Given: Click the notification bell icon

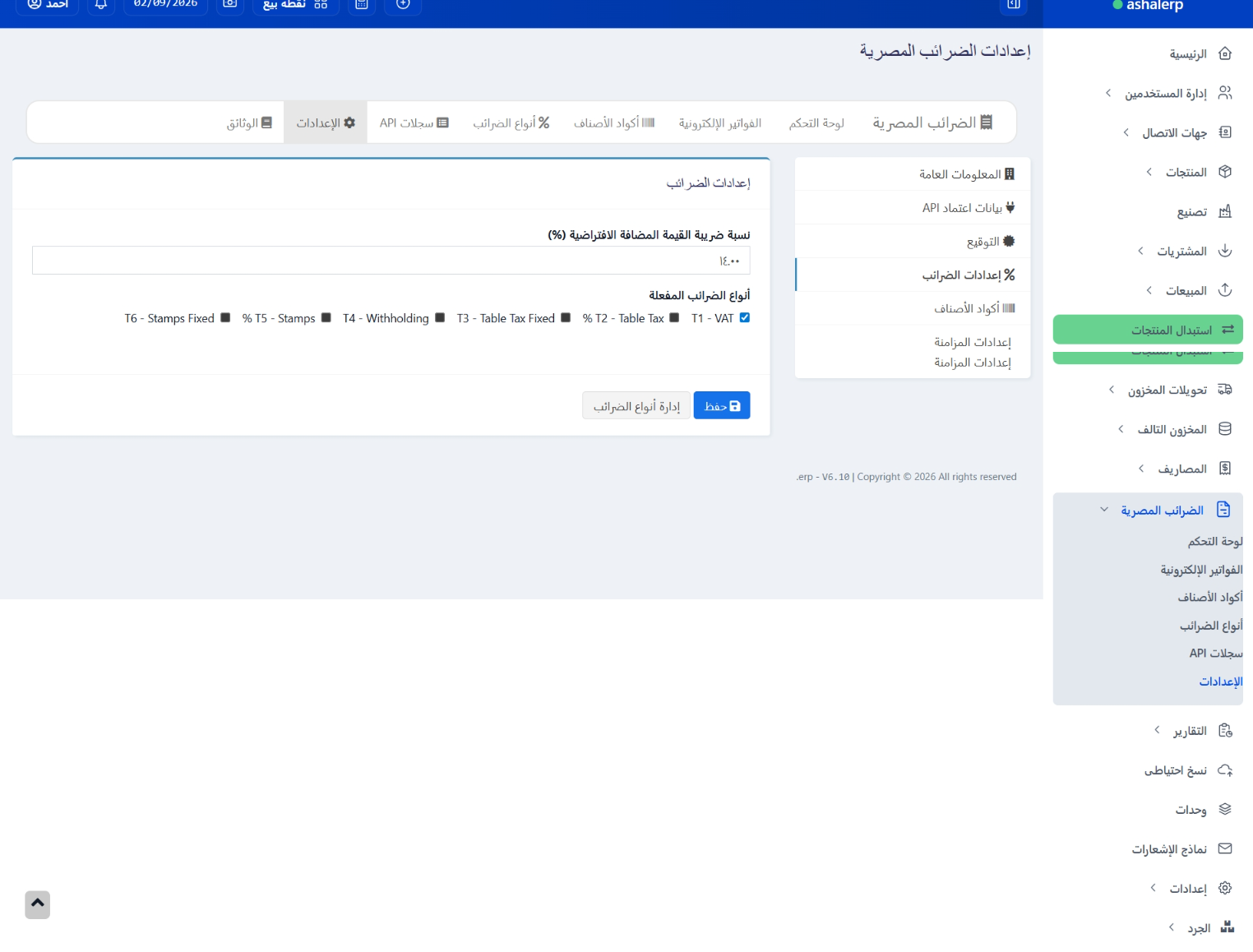Looking at the screenshot, I should pos(101,4).
